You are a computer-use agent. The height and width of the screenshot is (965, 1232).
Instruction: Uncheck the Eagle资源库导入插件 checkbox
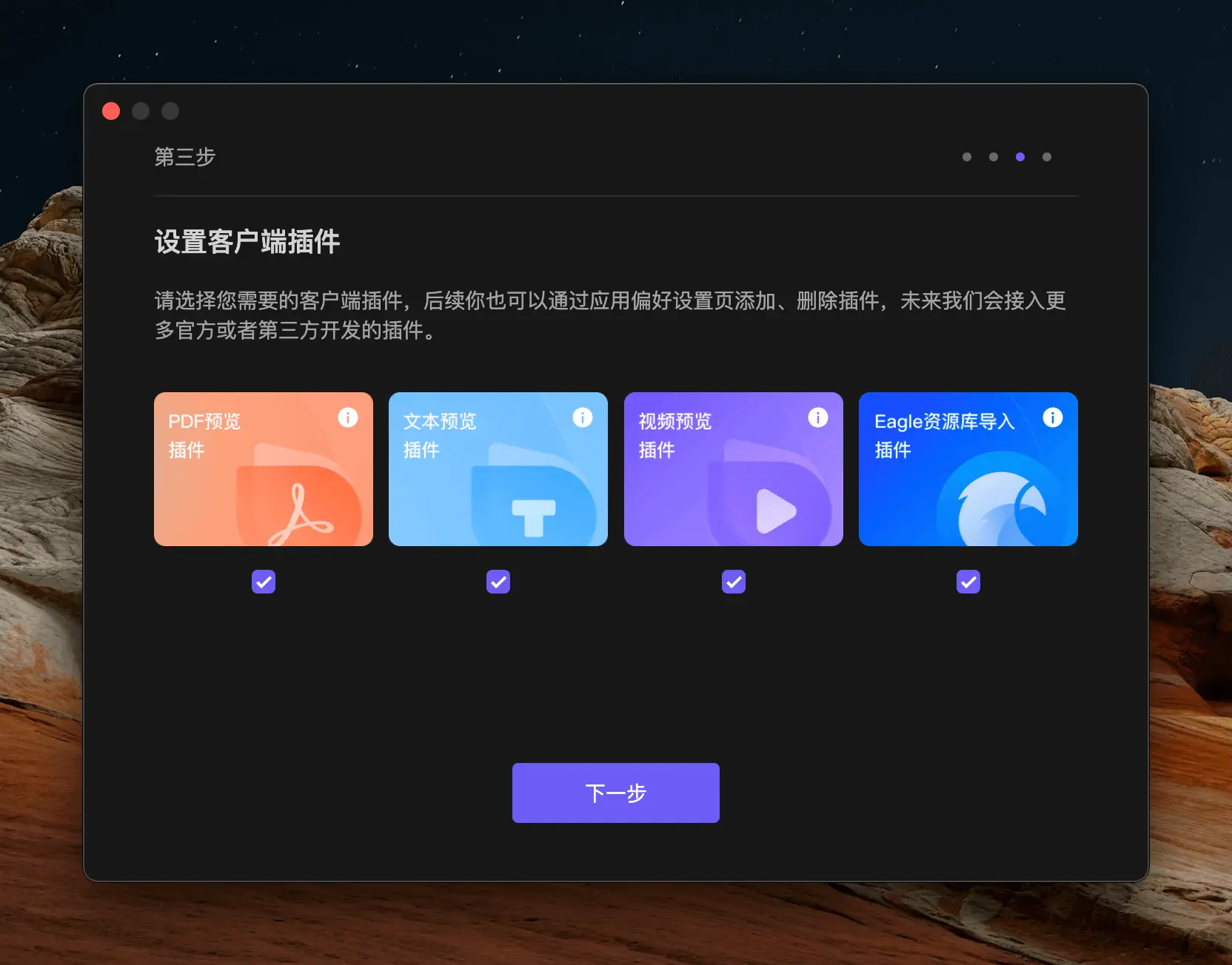pyautogui.click(x=968, y=582)
